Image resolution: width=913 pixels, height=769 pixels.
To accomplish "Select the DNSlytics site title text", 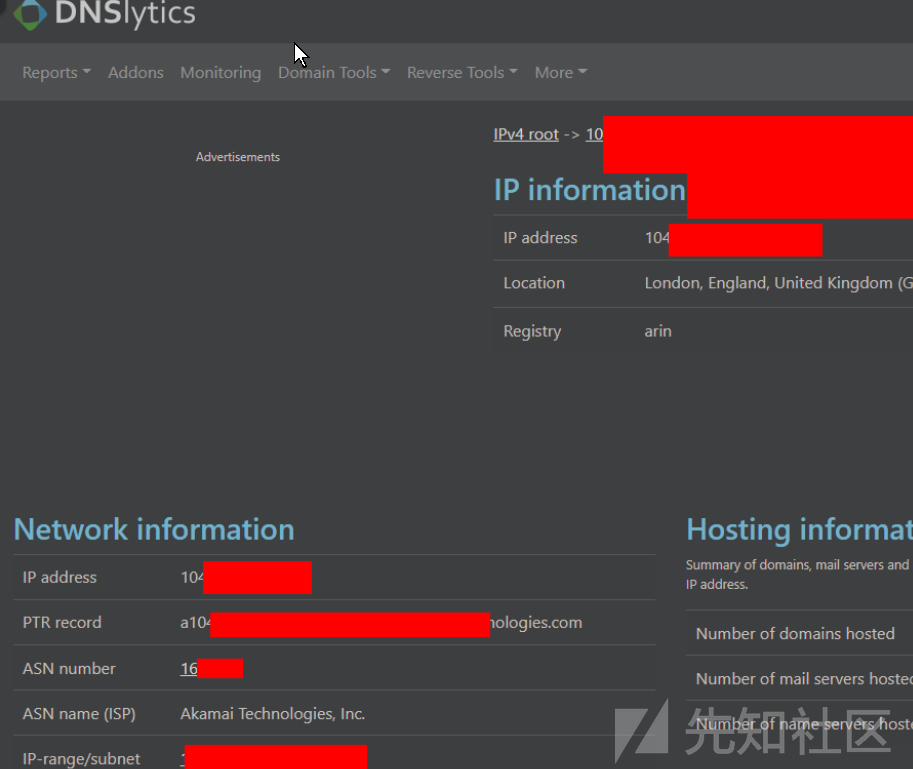I will (125, 13).
